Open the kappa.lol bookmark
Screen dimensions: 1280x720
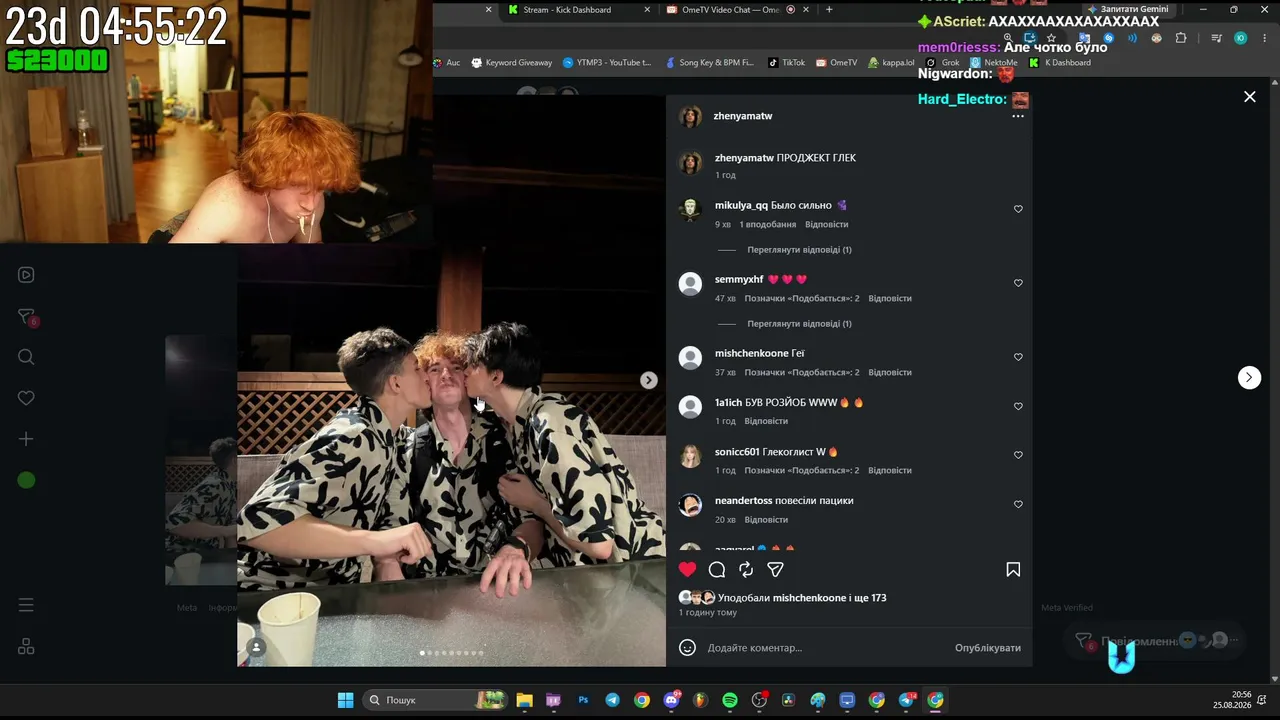coord(891,63)
